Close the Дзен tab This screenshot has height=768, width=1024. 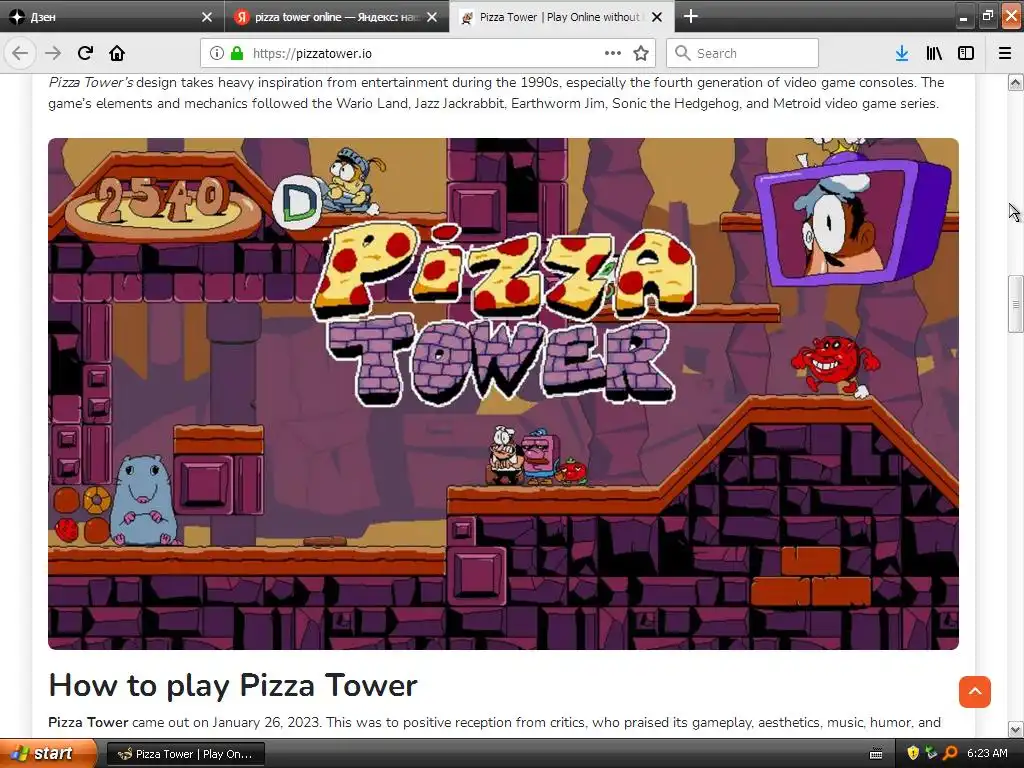207,17
